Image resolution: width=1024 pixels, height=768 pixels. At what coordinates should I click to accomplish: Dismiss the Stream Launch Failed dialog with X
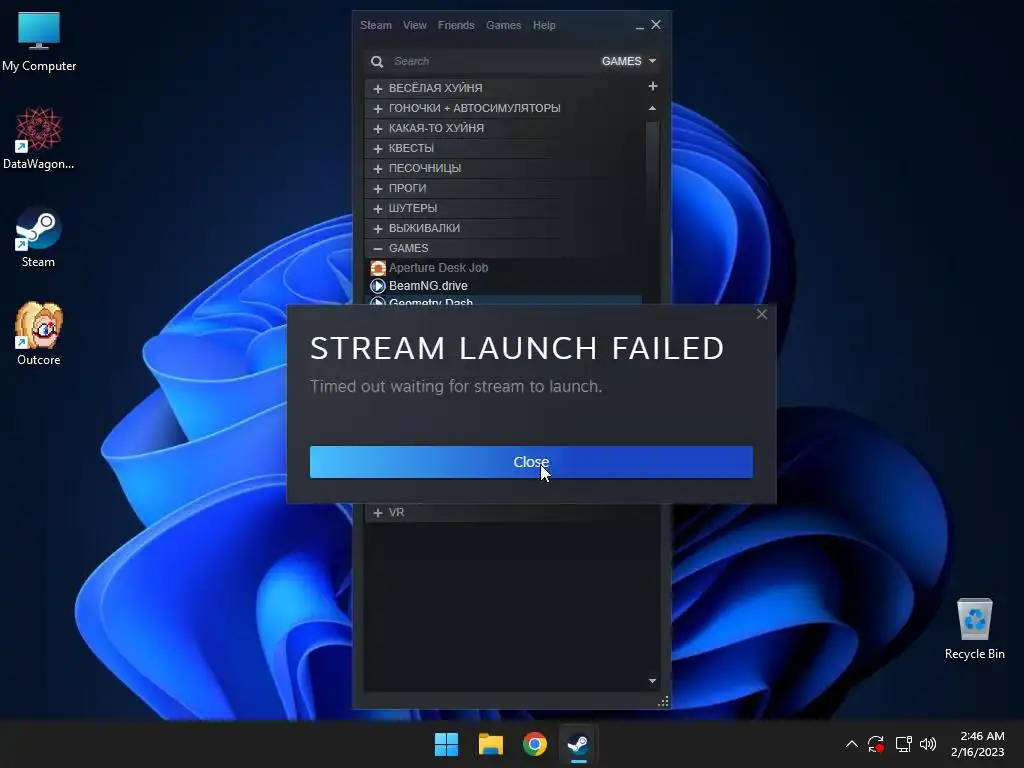click(761, 314)
